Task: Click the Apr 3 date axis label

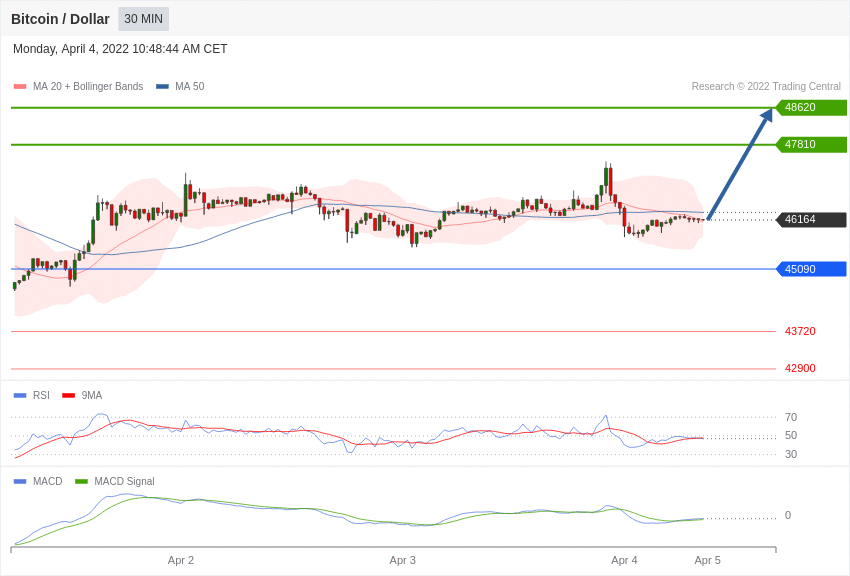Action: [402, 560]
